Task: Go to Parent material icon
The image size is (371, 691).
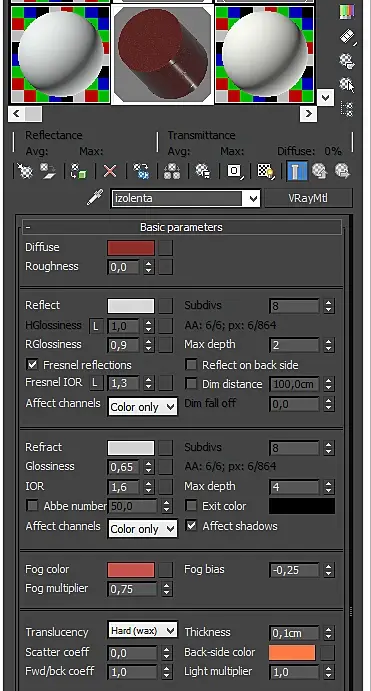Action: (x=319, y=171)
